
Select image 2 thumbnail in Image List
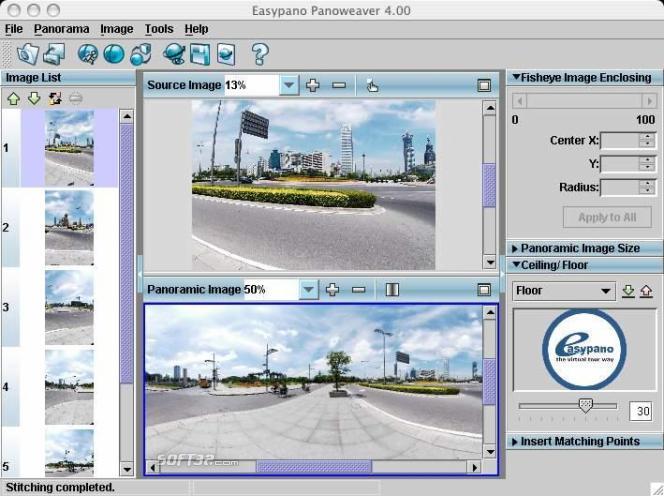[69, 227]
